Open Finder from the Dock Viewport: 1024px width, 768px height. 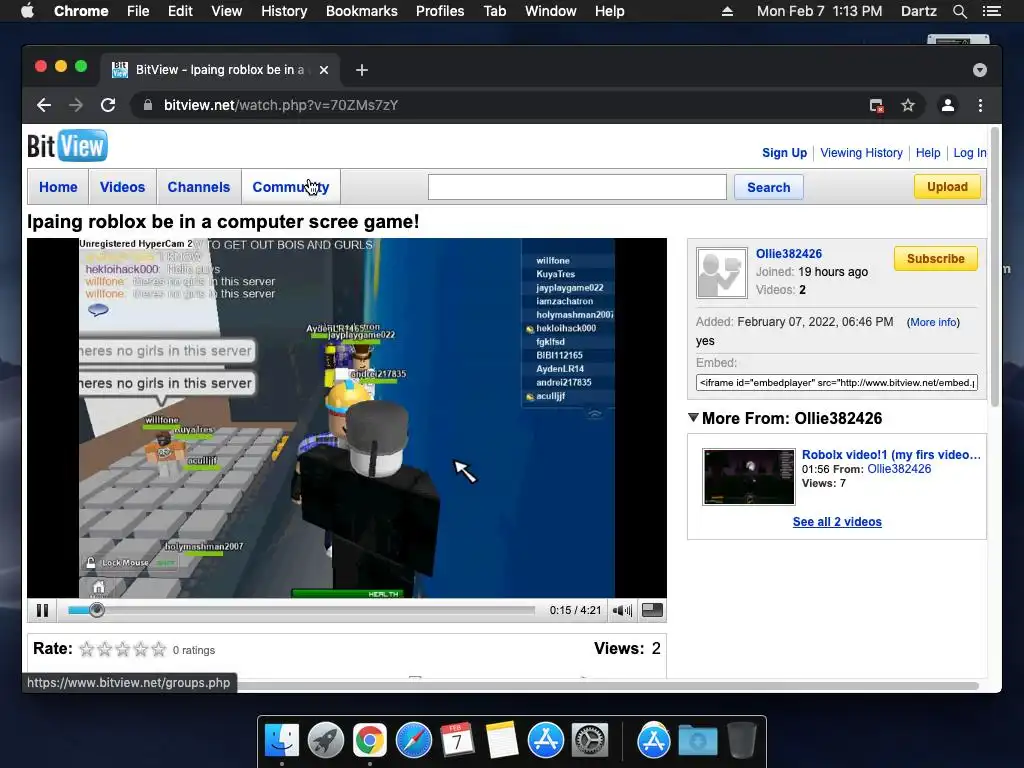click(282, 741)
